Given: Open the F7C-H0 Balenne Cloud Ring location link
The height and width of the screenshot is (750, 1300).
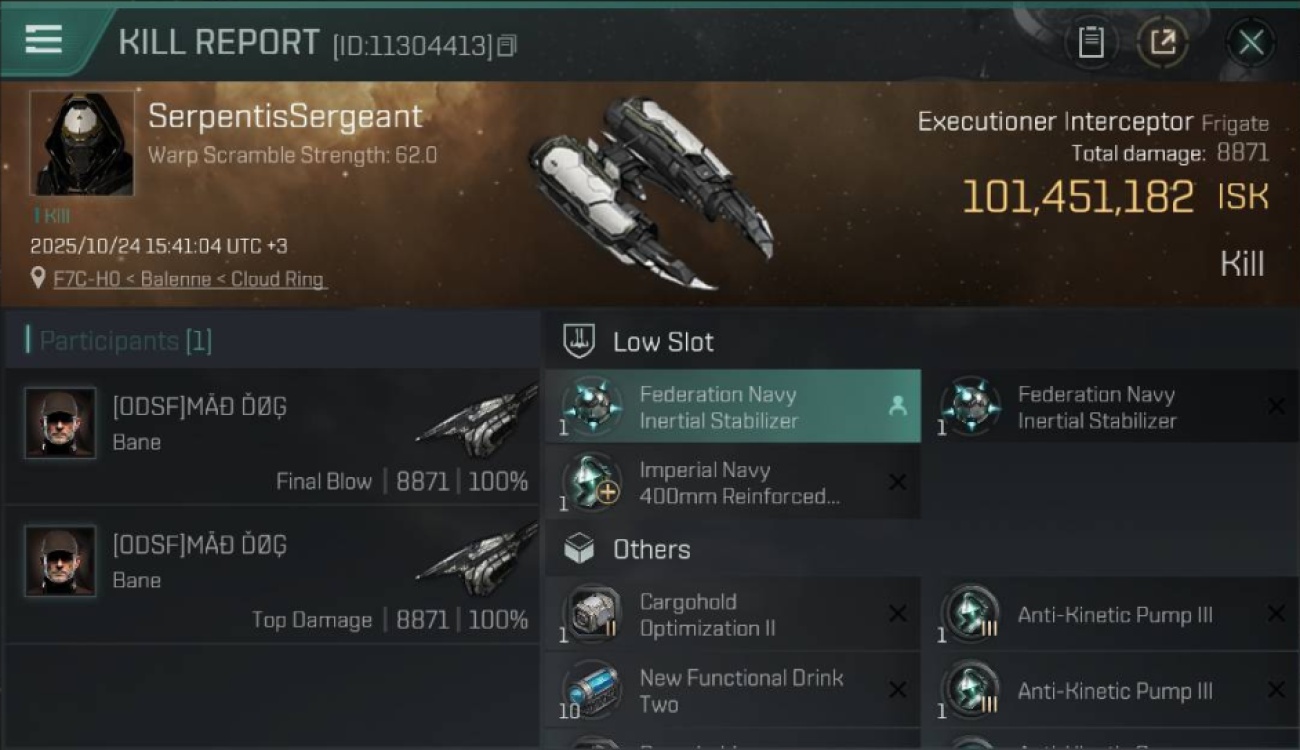Looking at the screenshot, I should coord(190,279).
